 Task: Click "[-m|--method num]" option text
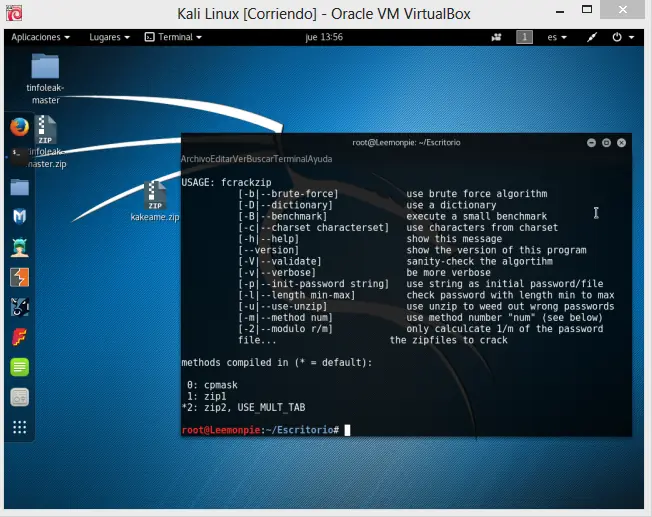pos(285,317)
